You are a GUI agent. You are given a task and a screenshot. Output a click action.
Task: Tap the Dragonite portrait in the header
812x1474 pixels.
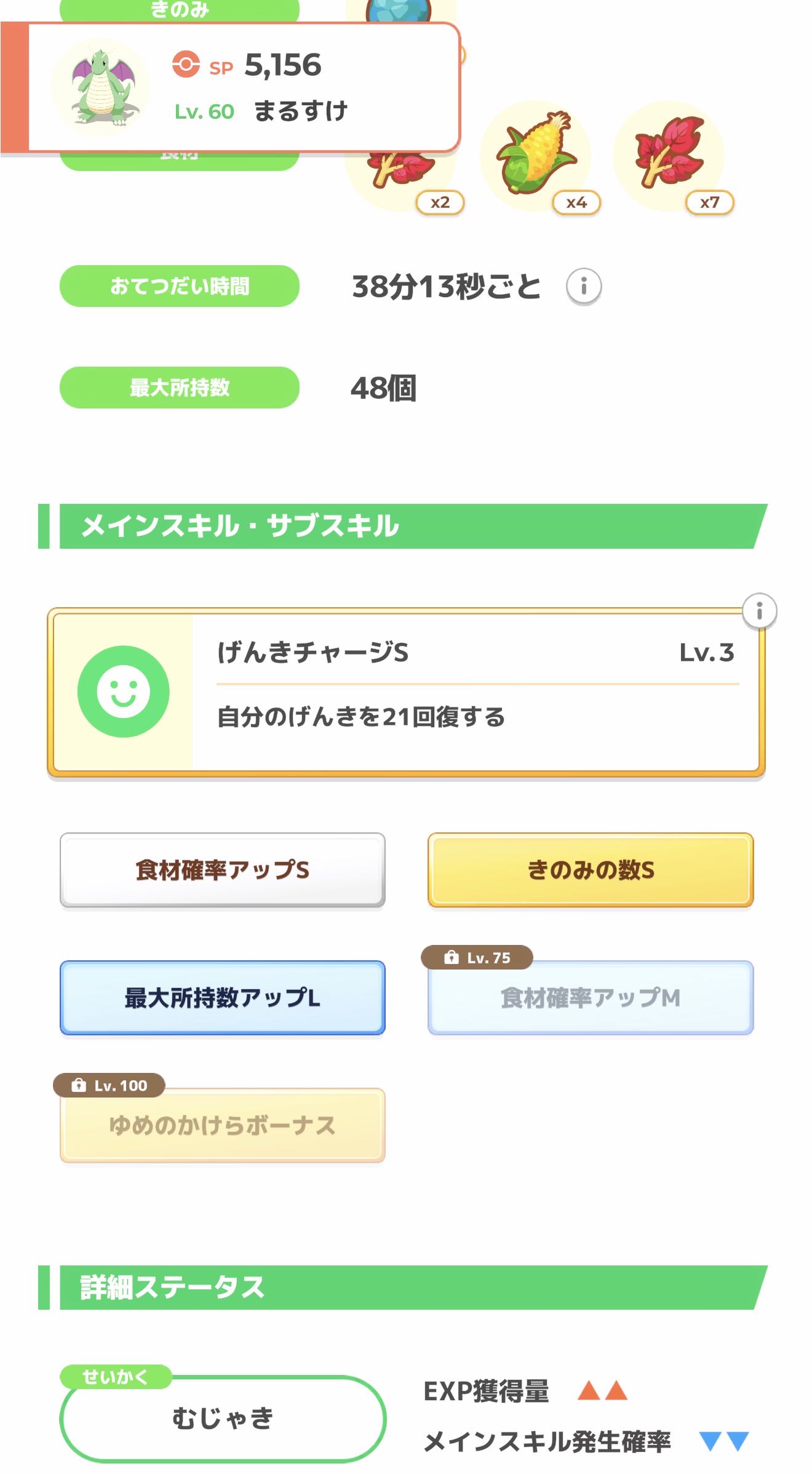tap(101, 87)
